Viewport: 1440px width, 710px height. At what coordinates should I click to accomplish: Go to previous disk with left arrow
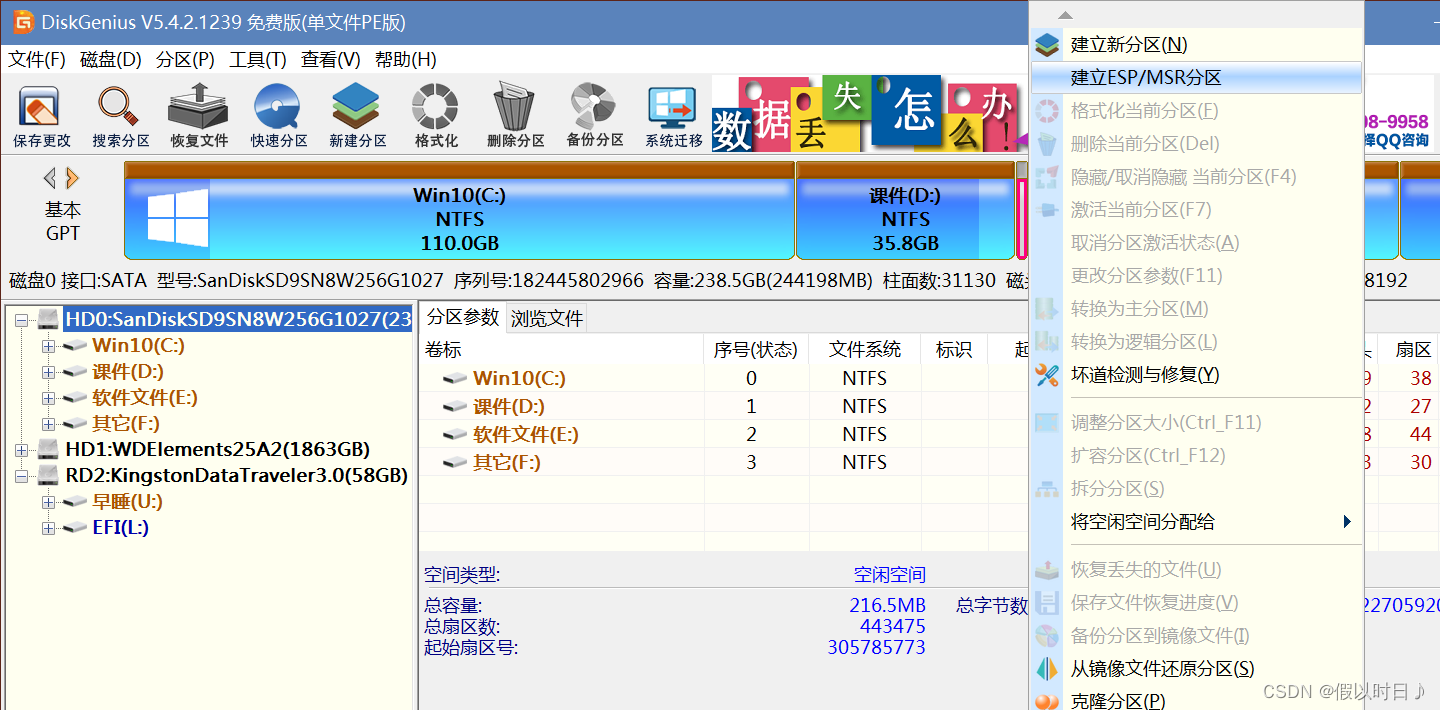49,178
